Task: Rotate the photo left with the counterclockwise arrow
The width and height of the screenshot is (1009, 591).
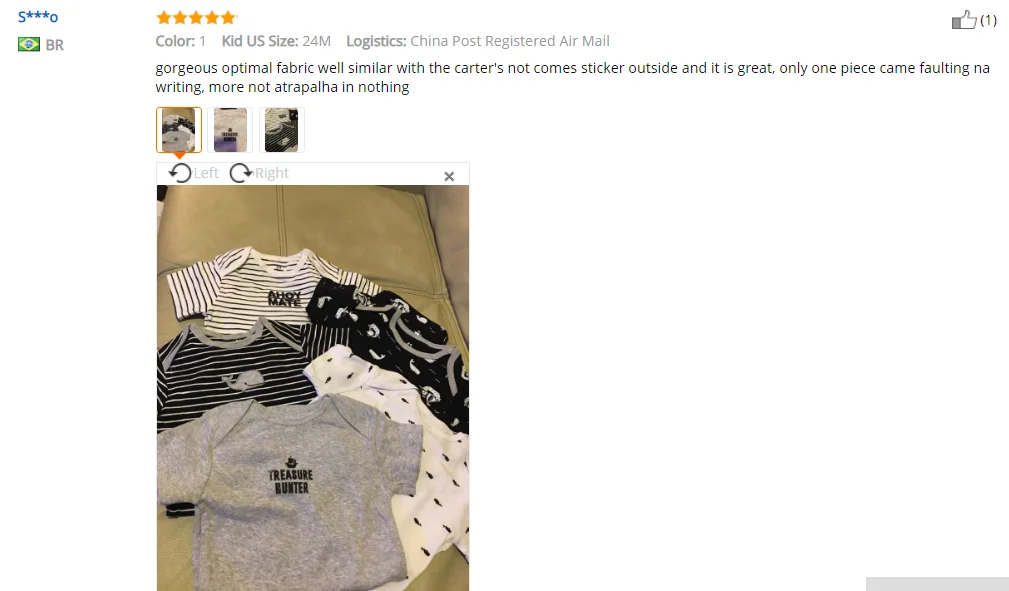Action: (180, 173)
